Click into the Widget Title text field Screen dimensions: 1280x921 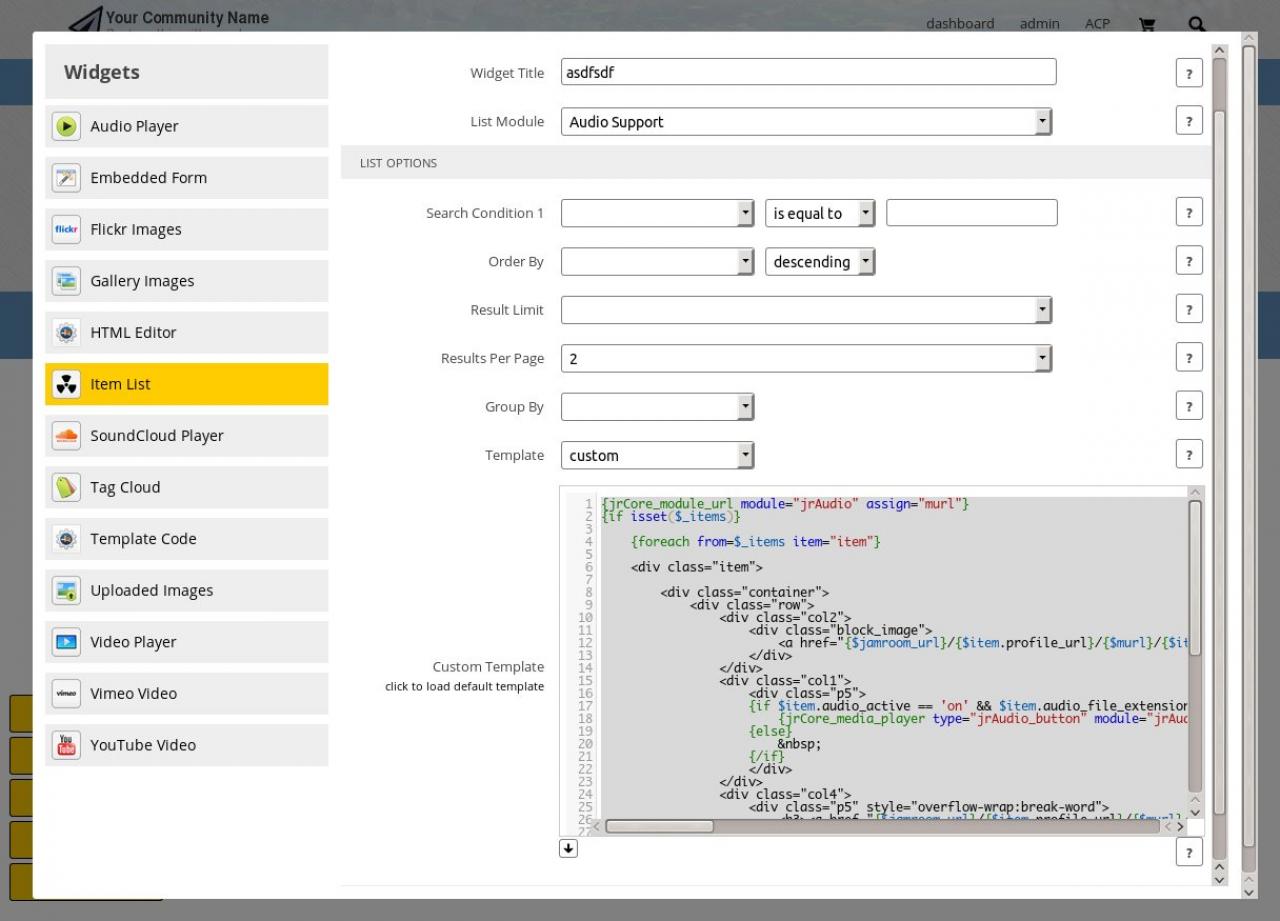(x=808, y=72)
